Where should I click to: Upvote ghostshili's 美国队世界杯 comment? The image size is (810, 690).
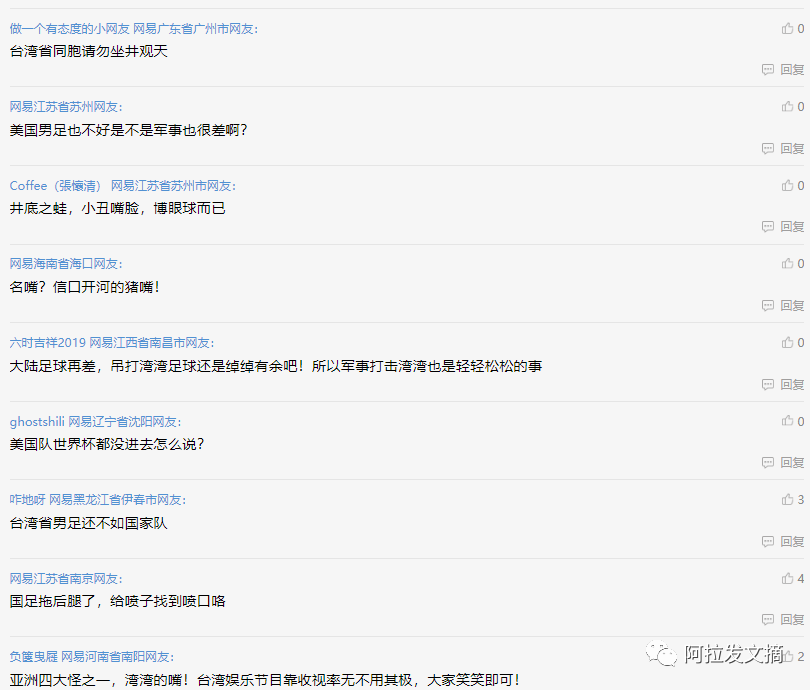(x=787, y=421)
